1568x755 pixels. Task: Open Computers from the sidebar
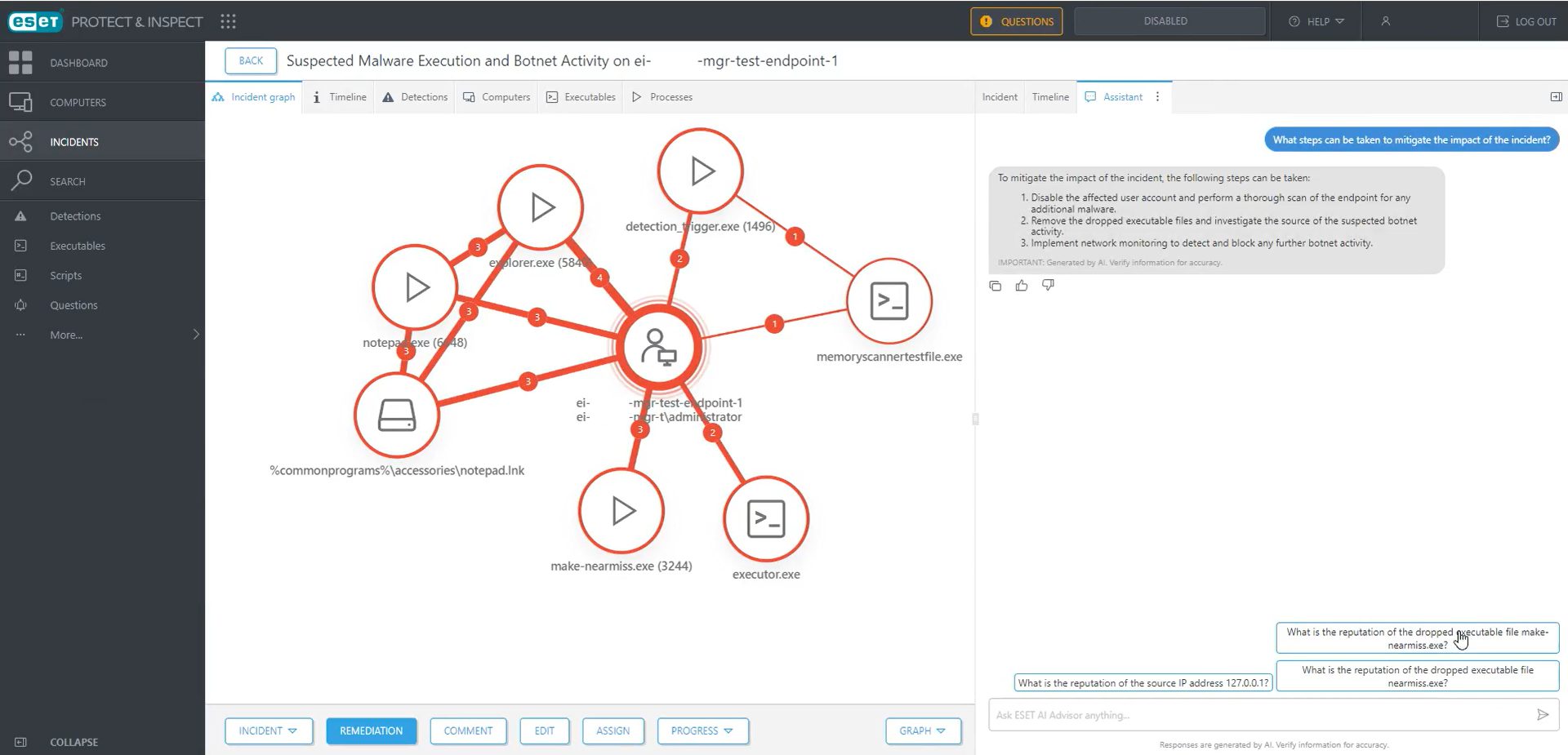pyautogui.click(x=102, y=102)
